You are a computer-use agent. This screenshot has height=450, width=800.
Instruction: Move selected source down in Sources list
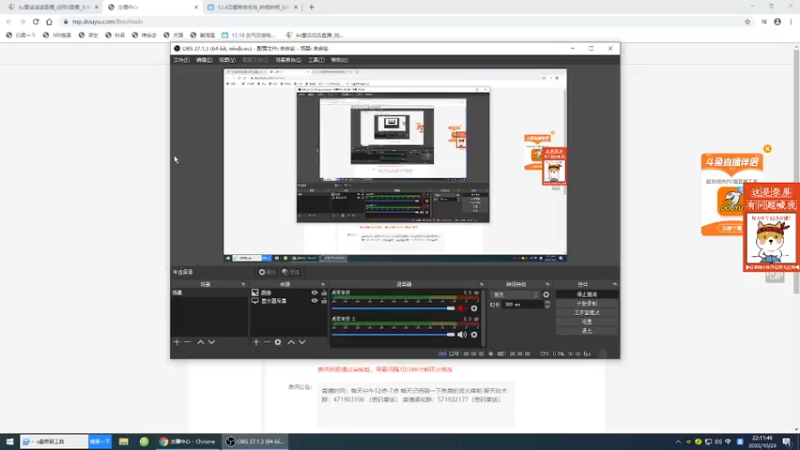[302, 342]
